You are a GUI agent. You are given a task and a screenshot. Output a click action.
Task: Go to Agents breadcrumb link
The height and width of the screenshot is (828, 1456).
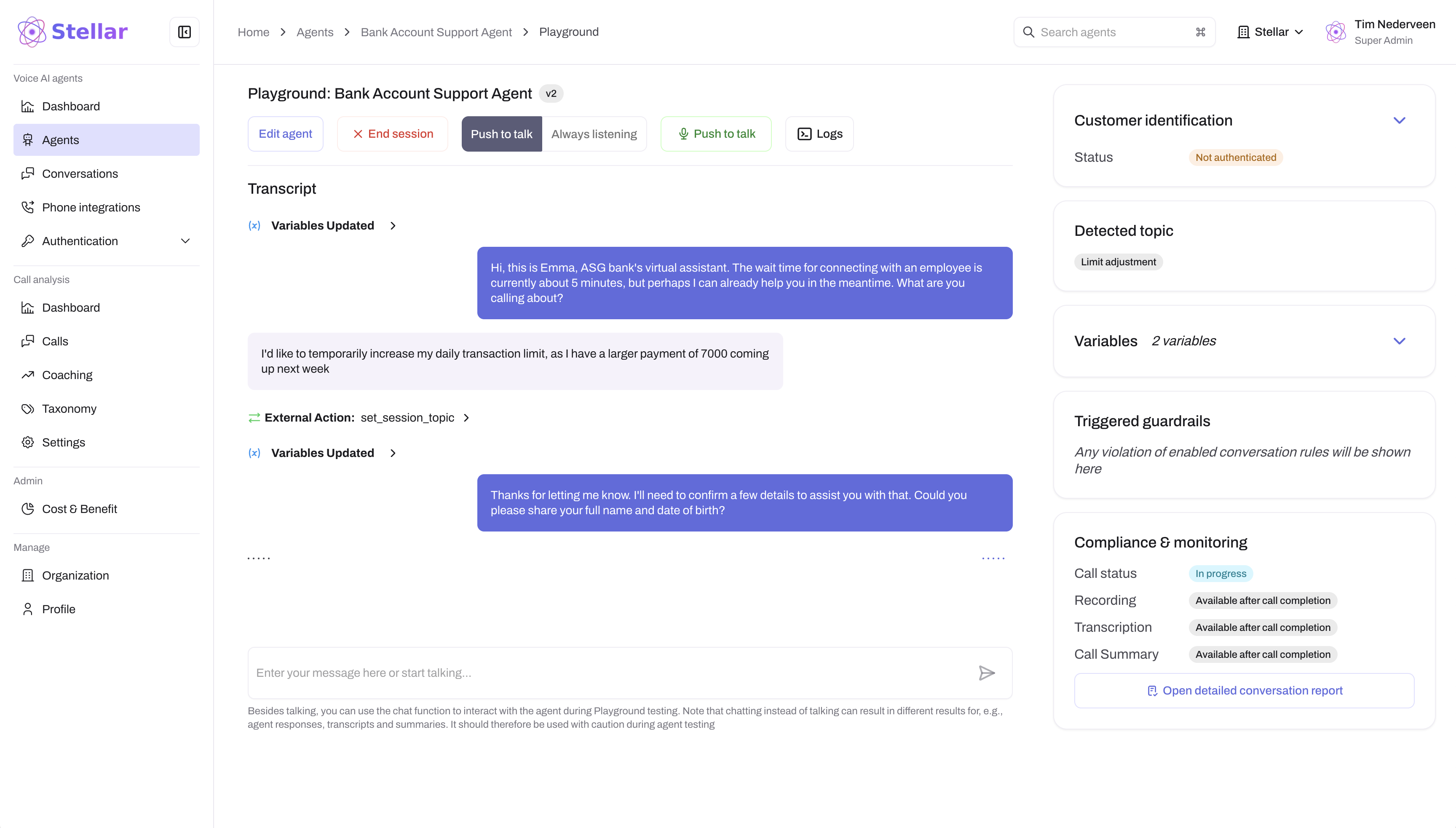315,32
